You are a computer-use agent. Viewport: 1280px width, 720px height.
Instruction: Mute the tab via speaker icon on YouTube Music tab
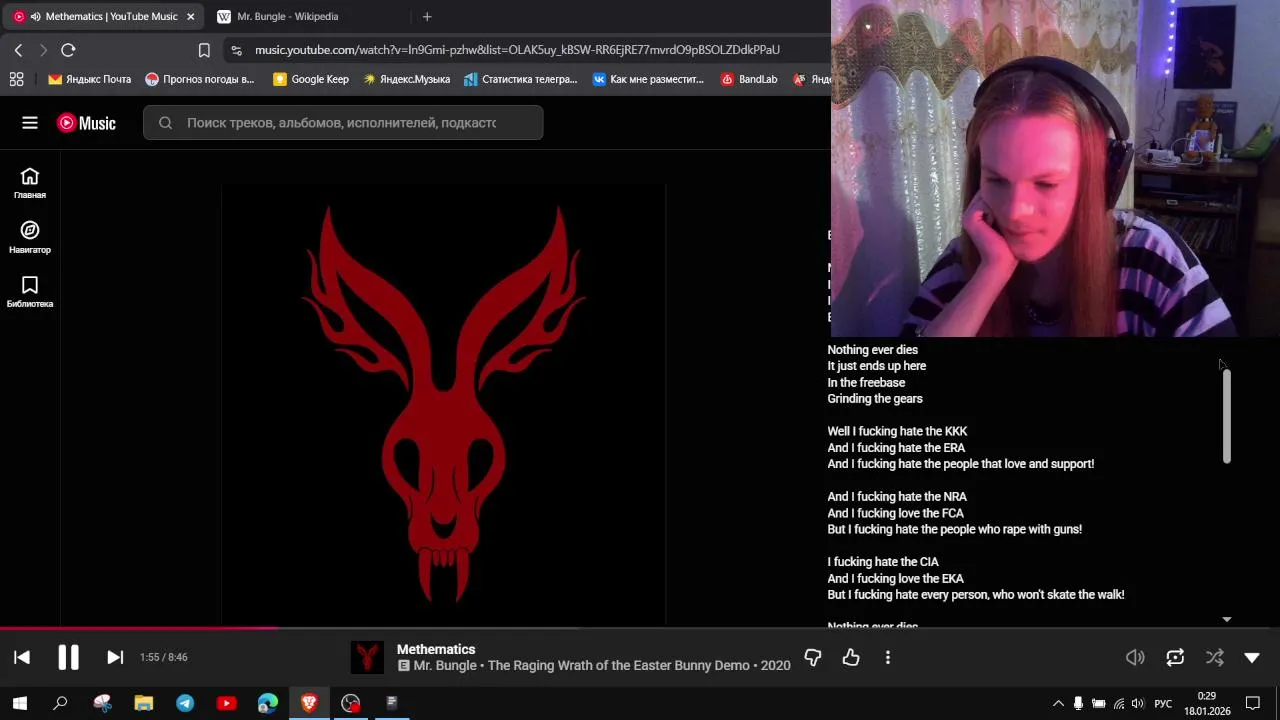click(36, 16)
